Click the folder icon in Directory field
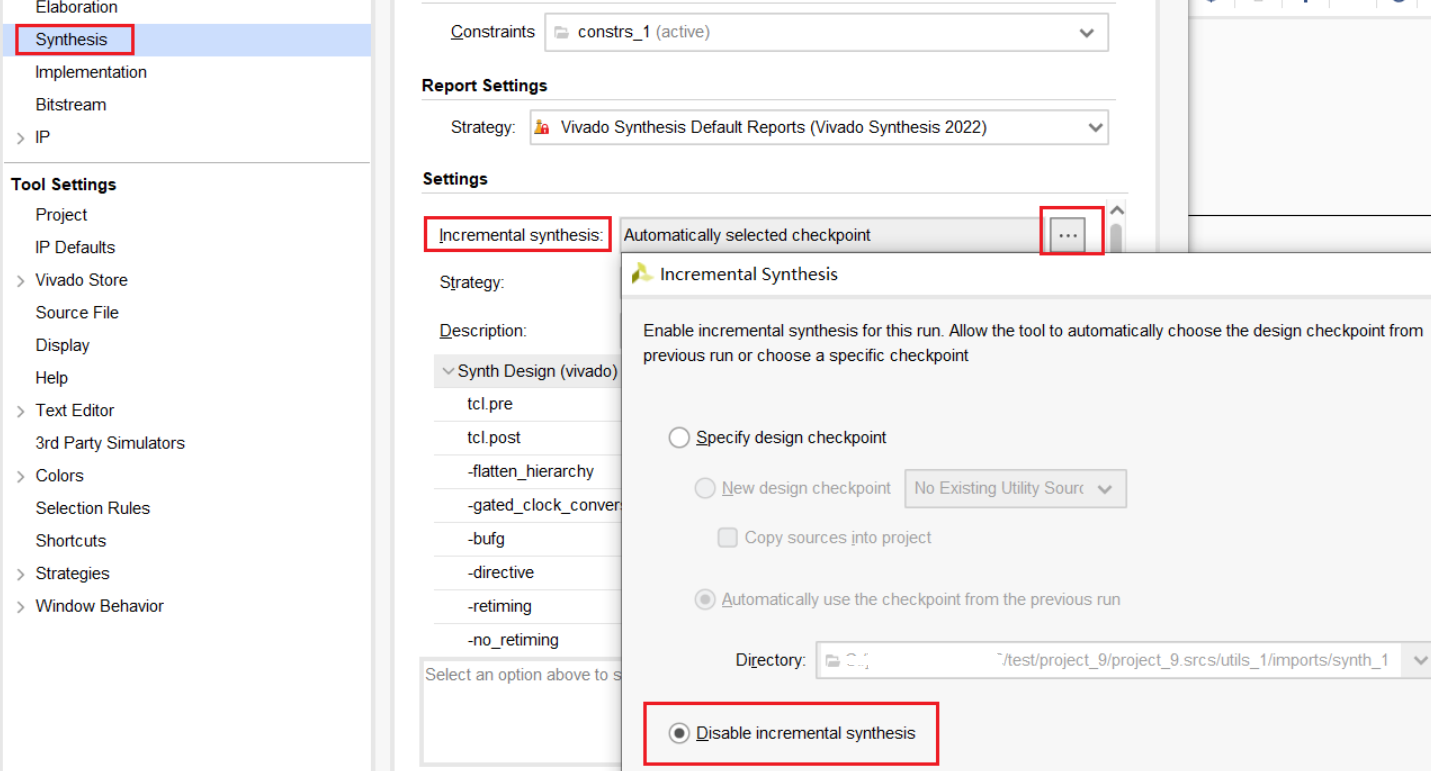Image resolution: width=1431 pixels, height=771 pixels. (x=832, y=660)
